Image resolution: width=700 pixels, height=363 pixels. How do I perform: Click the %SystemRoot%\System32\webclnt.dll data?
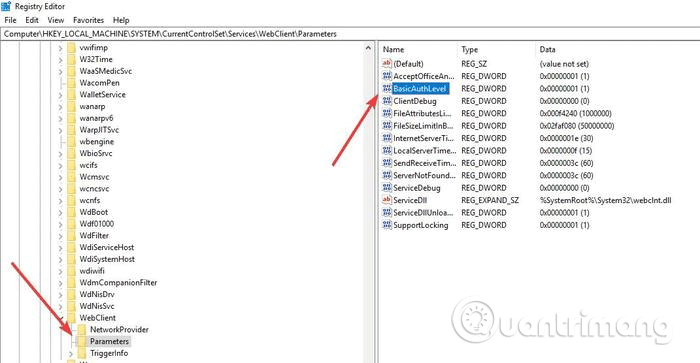click(605, 200)
